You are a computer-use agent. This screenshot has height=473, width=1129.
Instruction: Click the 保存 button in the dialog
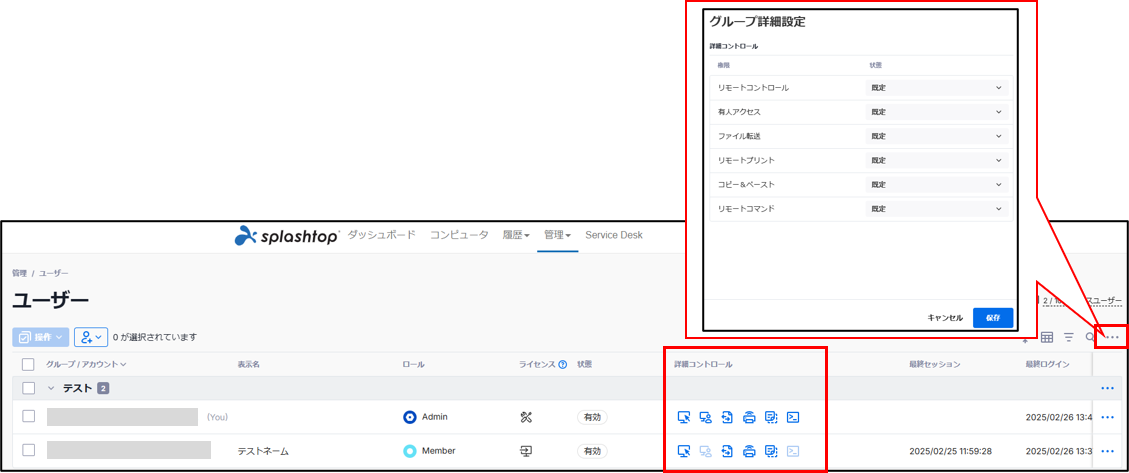pos(992,317)
